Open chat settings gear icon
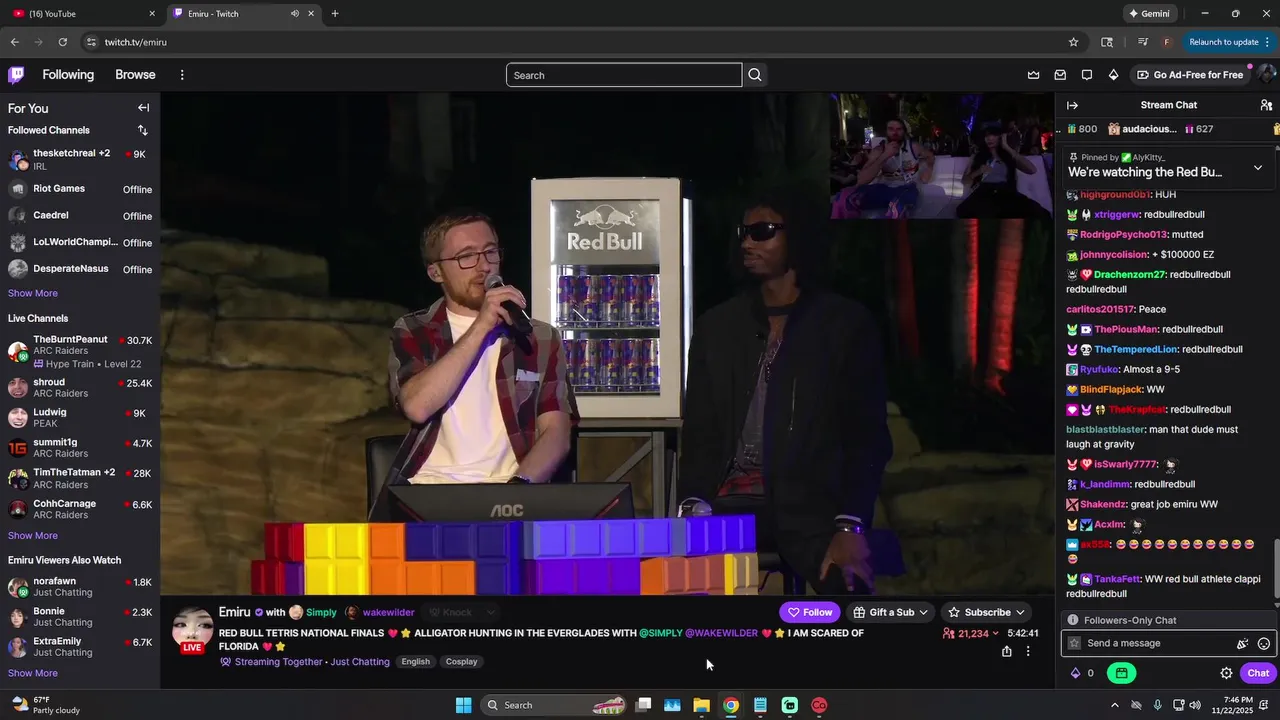Screen dimensions: 1280x720 (x=1226, y=673)
